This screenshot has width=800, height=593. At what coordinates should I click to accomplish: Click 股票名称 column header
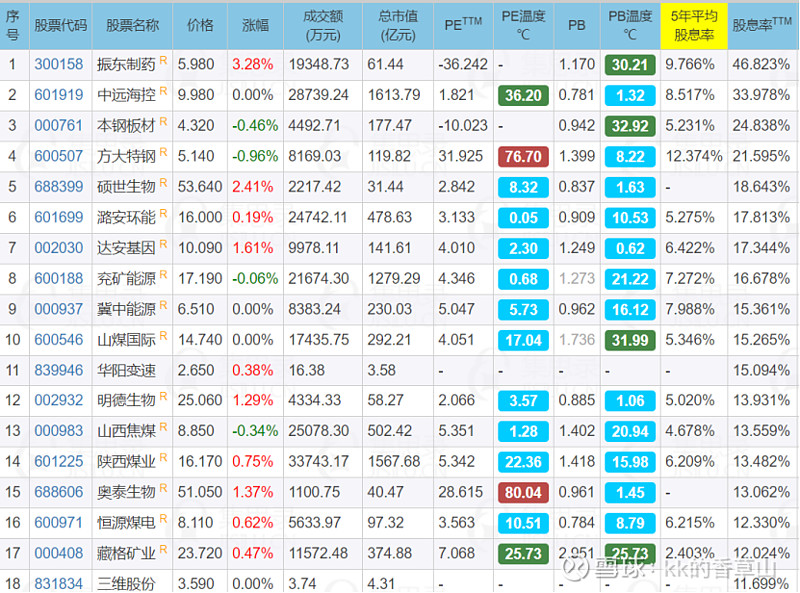(x=133, y=26)
